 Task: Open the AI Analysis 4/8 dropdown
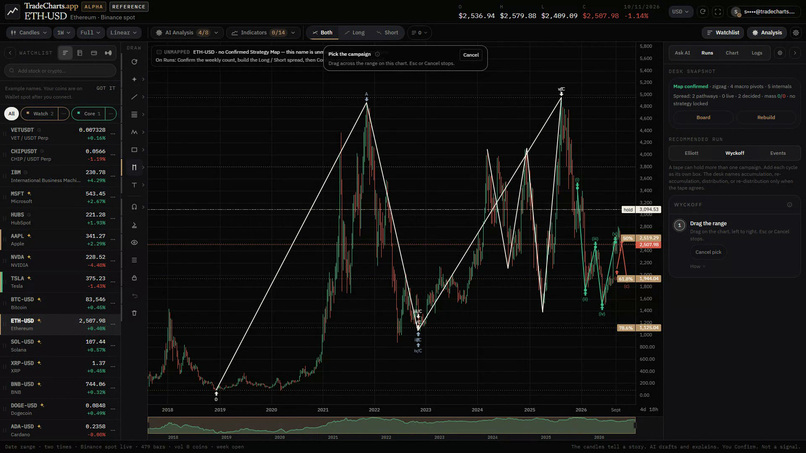point(187,32)
